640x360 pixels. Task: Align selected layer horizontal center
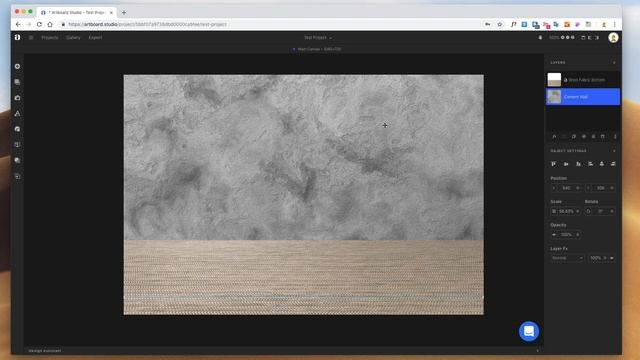pyautogui.click(x=602, y=164)
